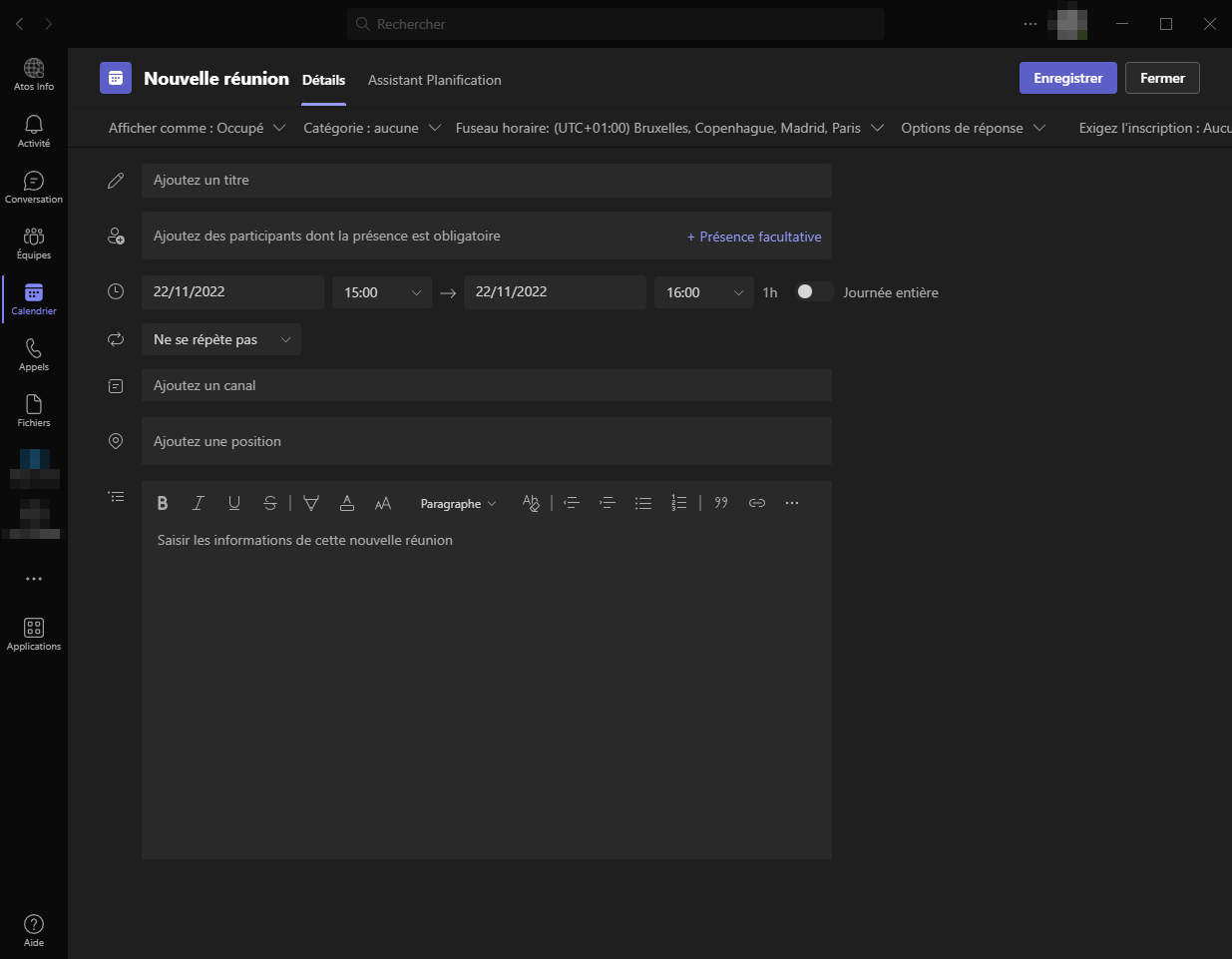Open the font size tool
The image size is (1232, 959).
click(383, 503)
